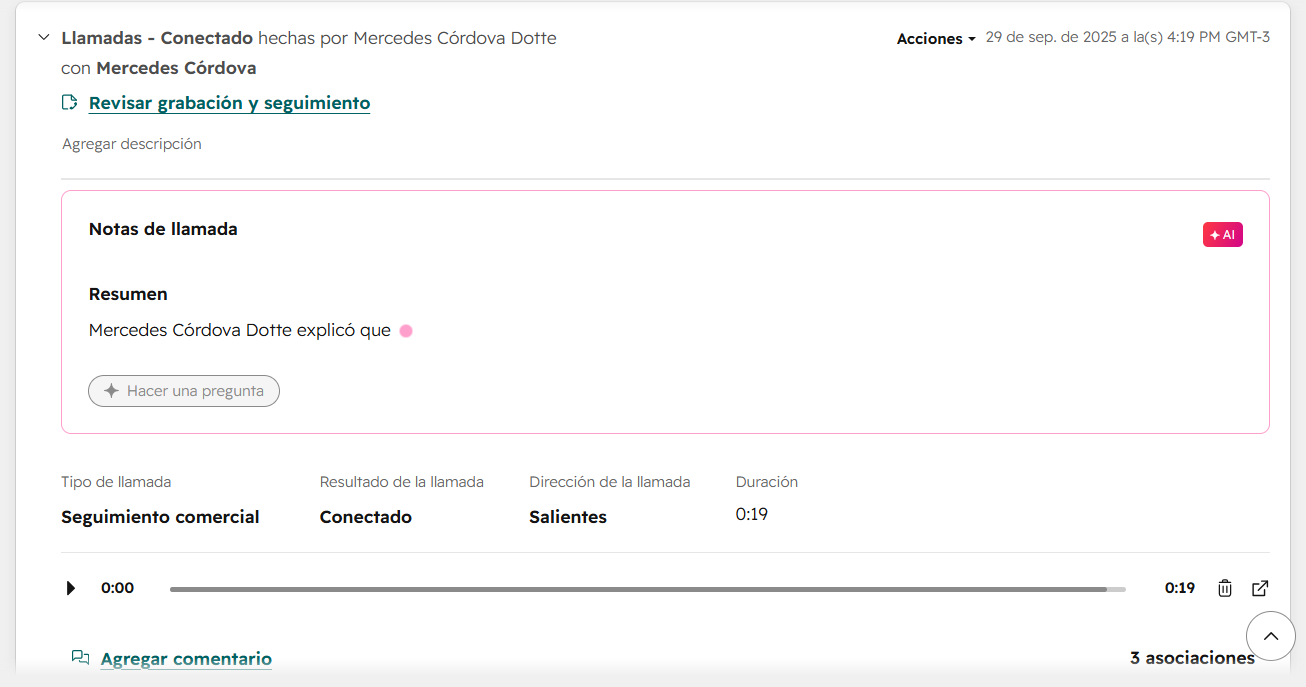This screenshot has height=687, width=1306.
Task: Click the contact name Mercedes Córdova
Action: click(x=176, y=68)
